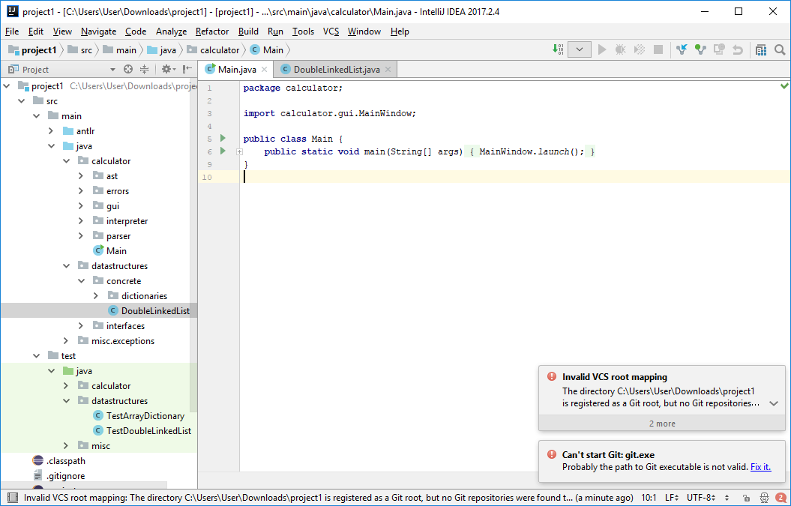Hide the Project tool window

[187, 69]
